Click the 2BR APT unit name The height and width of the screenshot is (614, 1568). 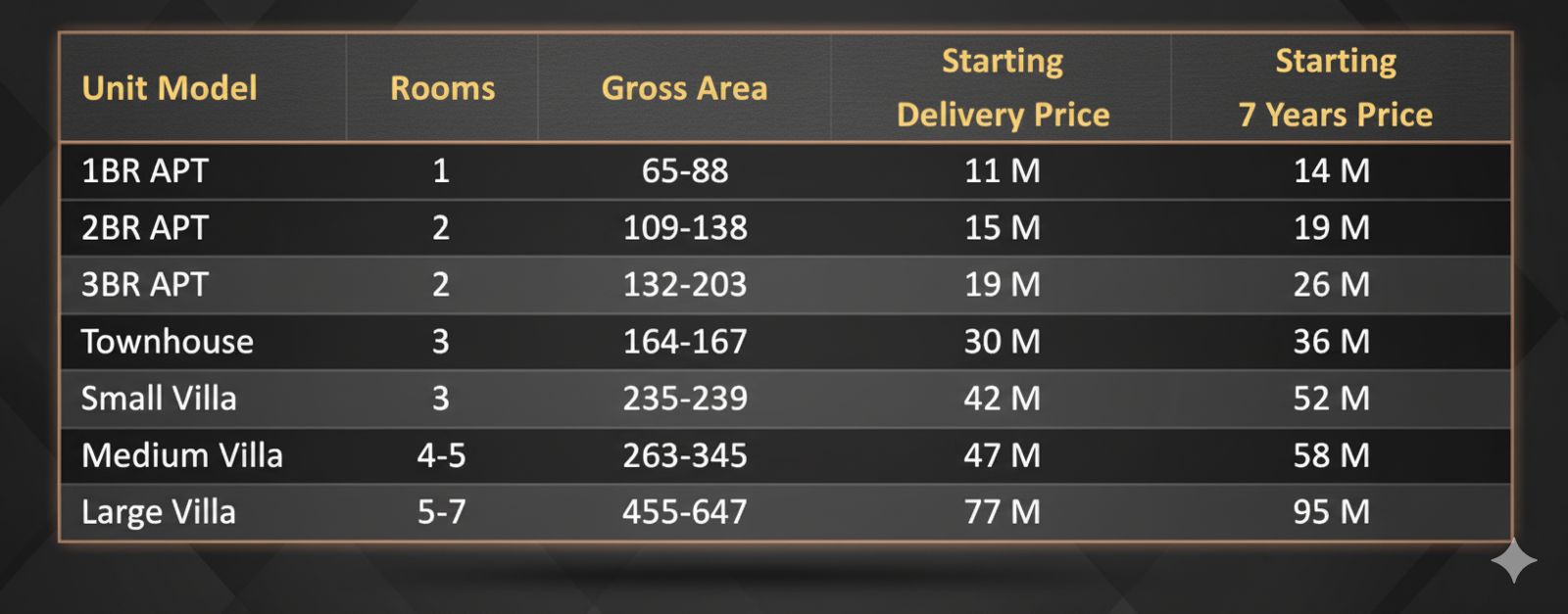coord(145,228)
